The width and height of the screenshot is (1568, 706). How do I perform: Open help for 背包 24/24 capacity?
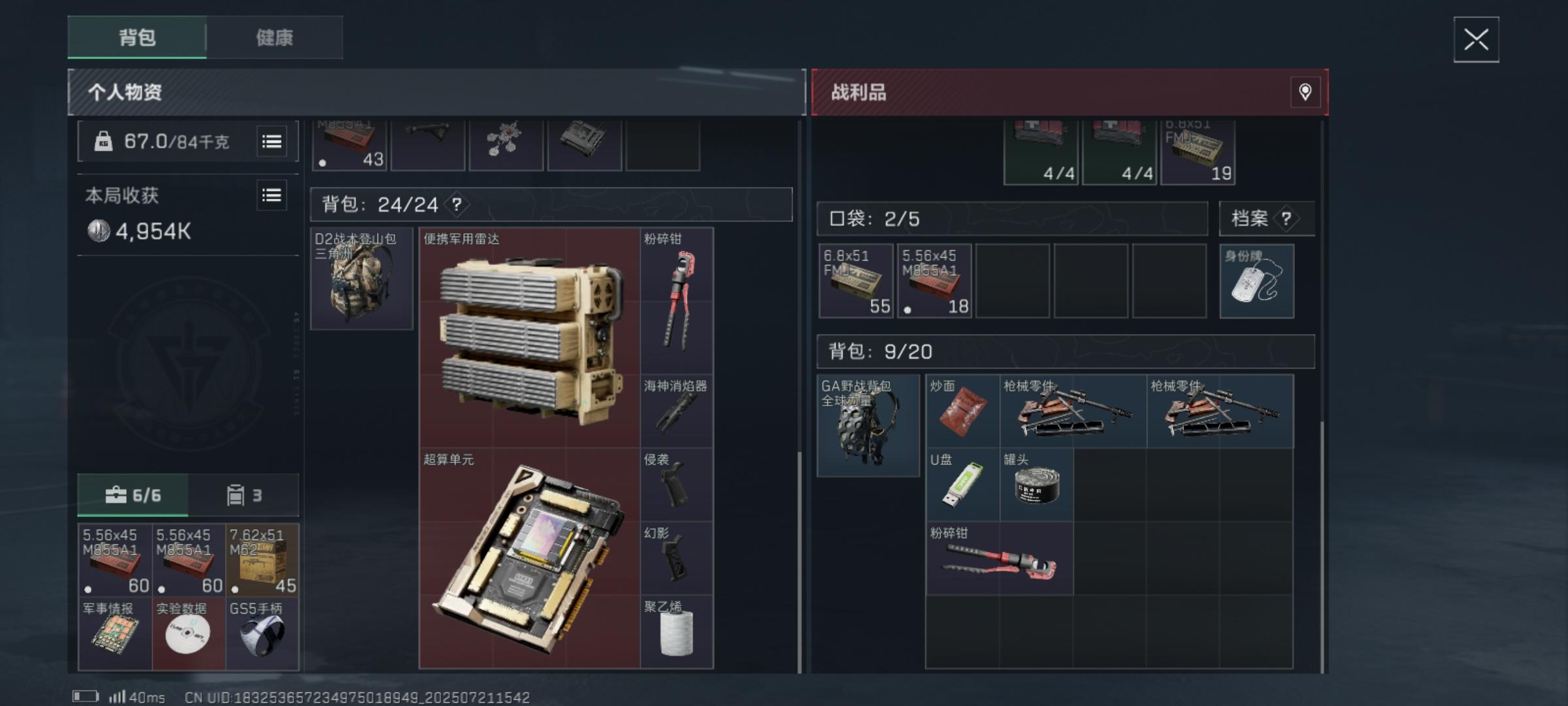pos(457,205)
